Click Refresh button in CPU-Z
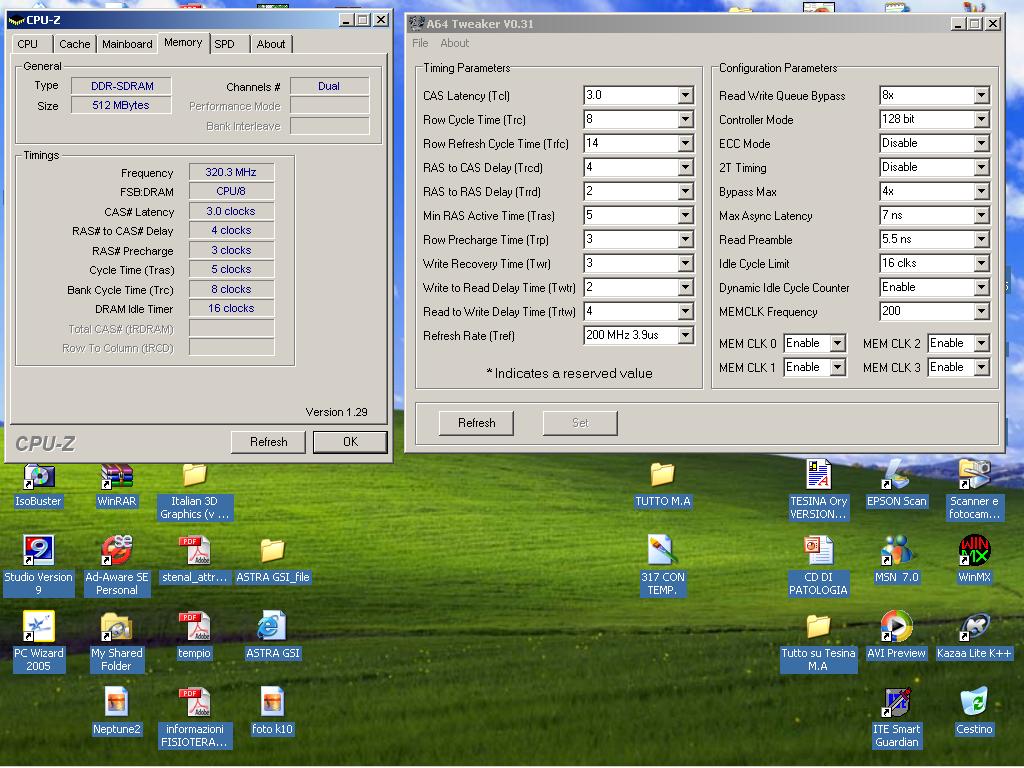 pyautogui.click(x=268, y=442)
